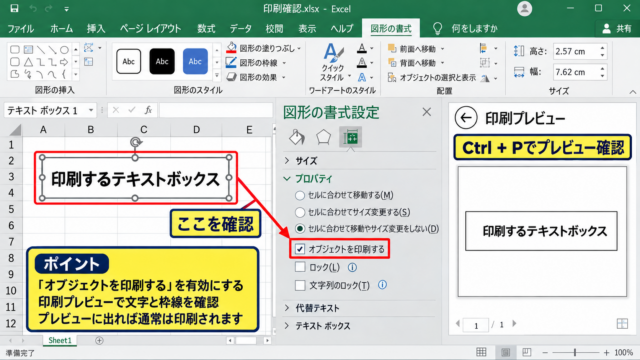Select the Effects pentagon icon in format pane

[323, 138]
